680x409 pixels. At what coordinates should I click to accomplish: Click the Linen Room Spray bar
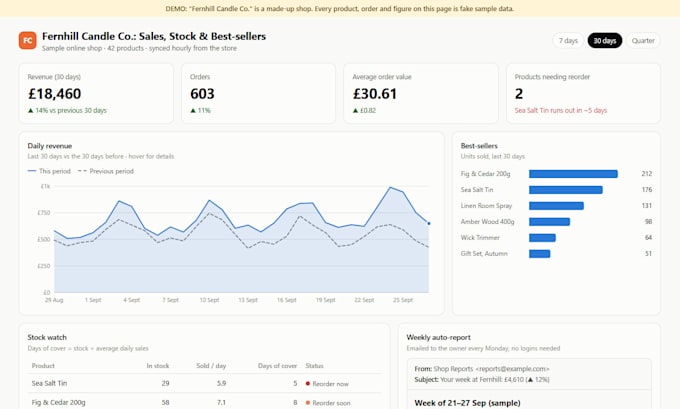pos(556,206)
